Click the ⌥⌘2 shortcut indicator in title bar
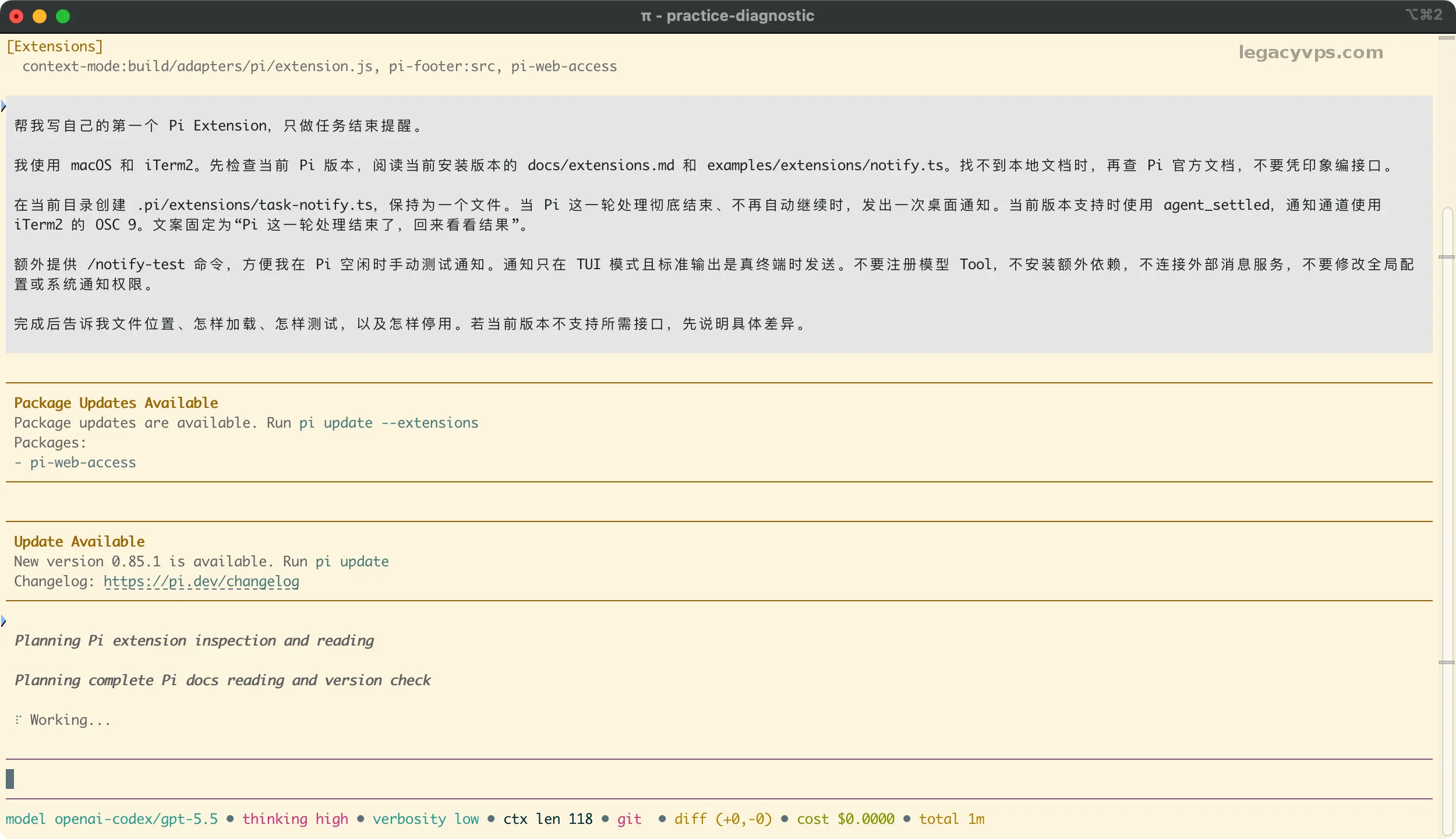The width and height of the screenshot is (1456, 839). (x=1423, y=15)
